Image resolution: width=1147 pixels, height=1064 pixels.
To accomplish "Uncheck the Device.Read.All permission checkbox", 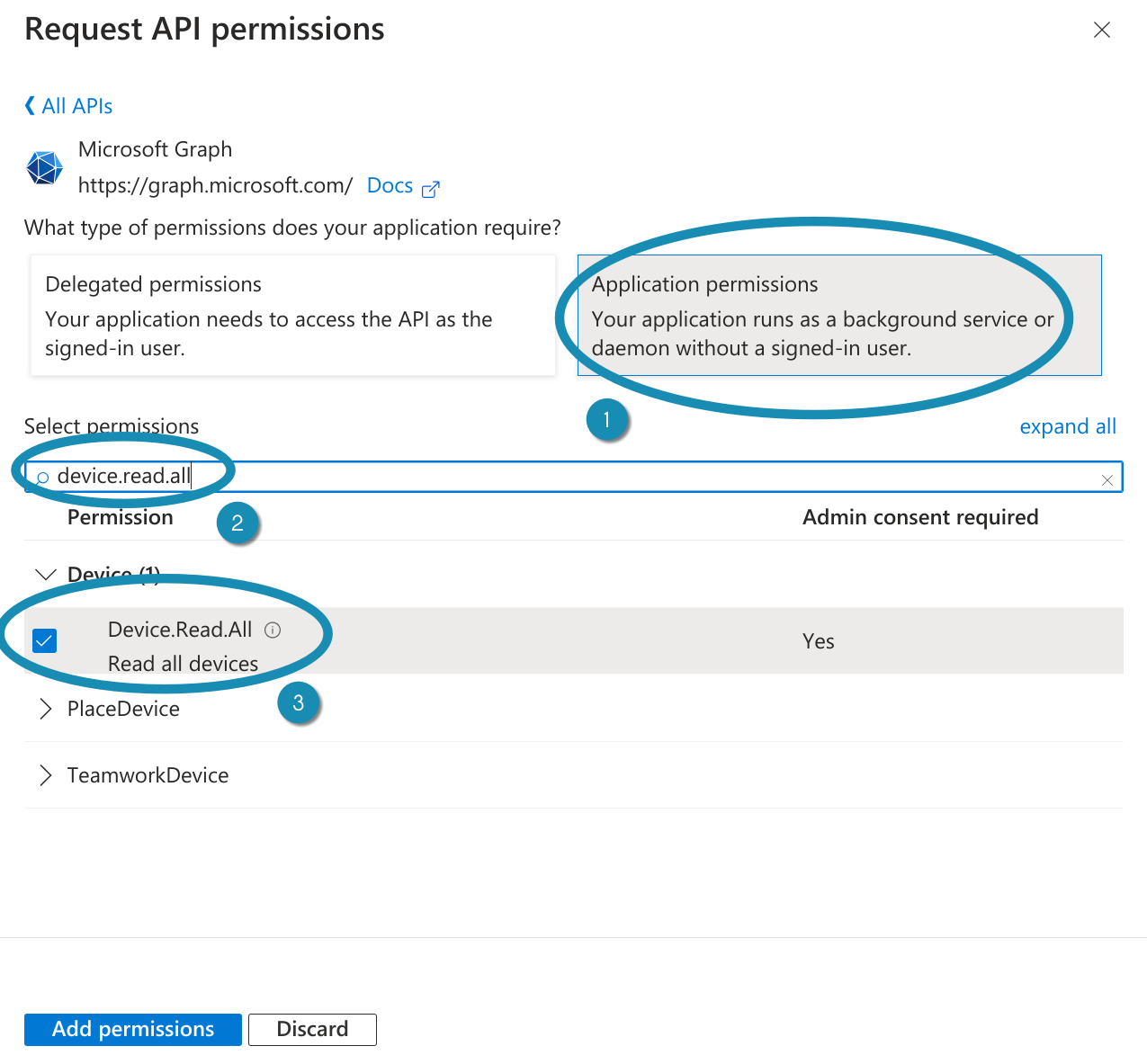I will 44,640.
